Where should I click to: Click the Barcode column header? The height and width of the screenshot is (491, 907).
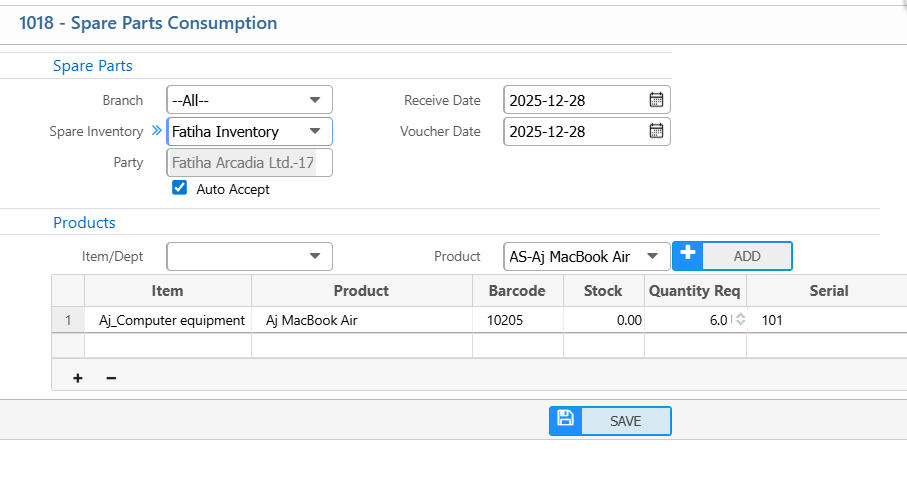517,291
